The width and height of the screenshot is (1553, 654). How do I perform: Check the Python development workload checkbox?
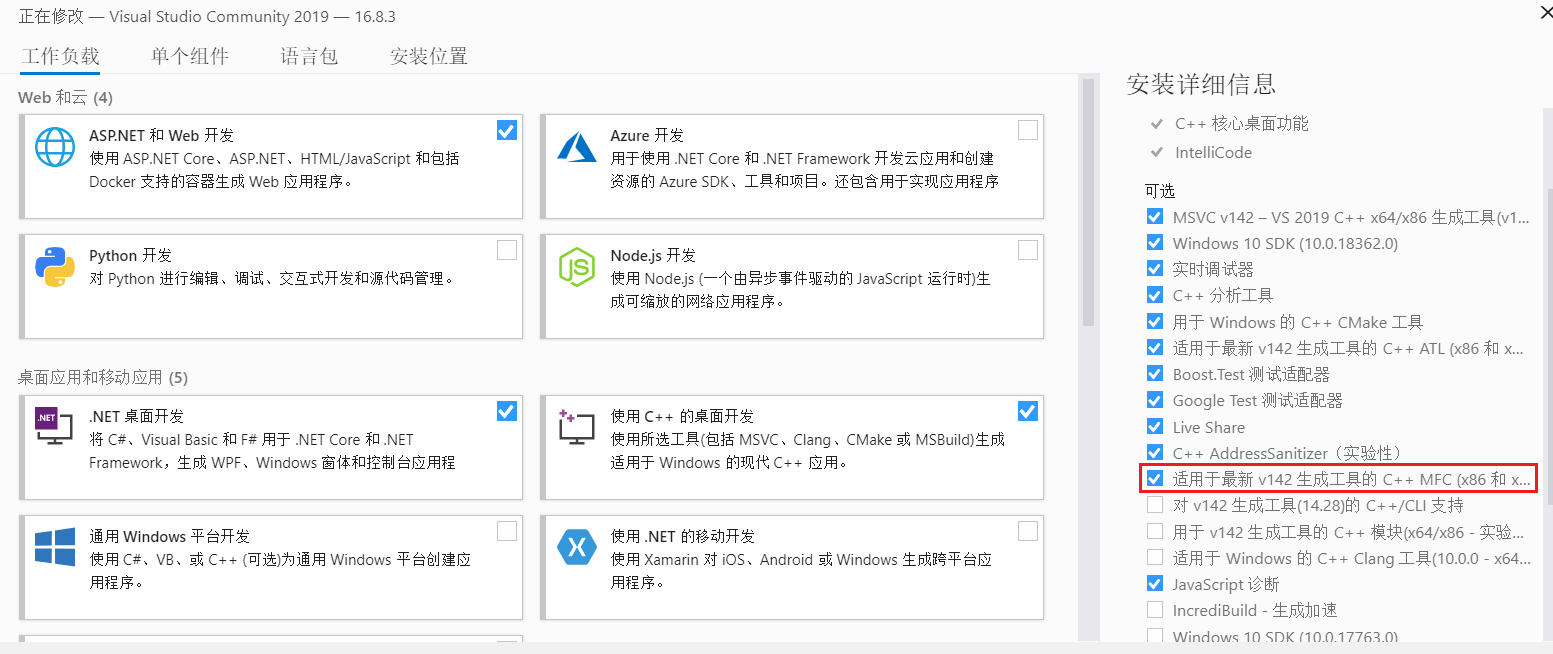[x=507, y=250]
